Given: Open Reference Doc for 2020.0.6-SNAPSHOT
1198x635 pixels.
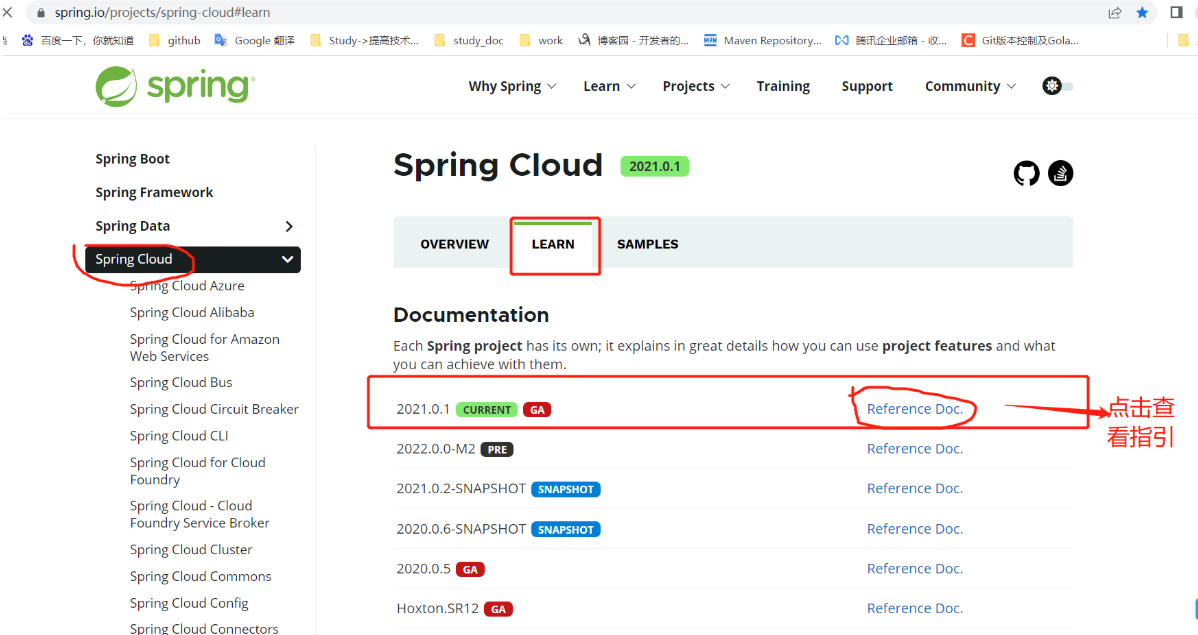Looking at the screenshot, I should click(915, 529).
